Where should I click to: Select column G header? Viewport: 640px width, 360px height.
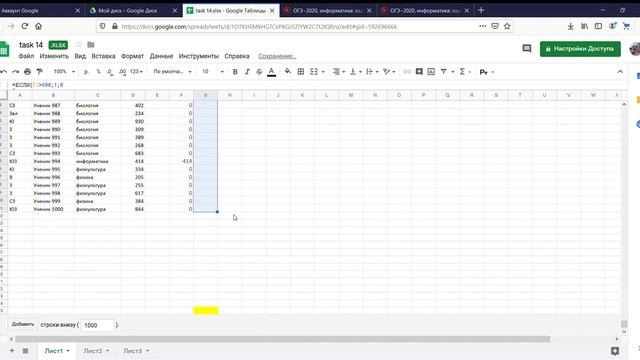[205, 95]
